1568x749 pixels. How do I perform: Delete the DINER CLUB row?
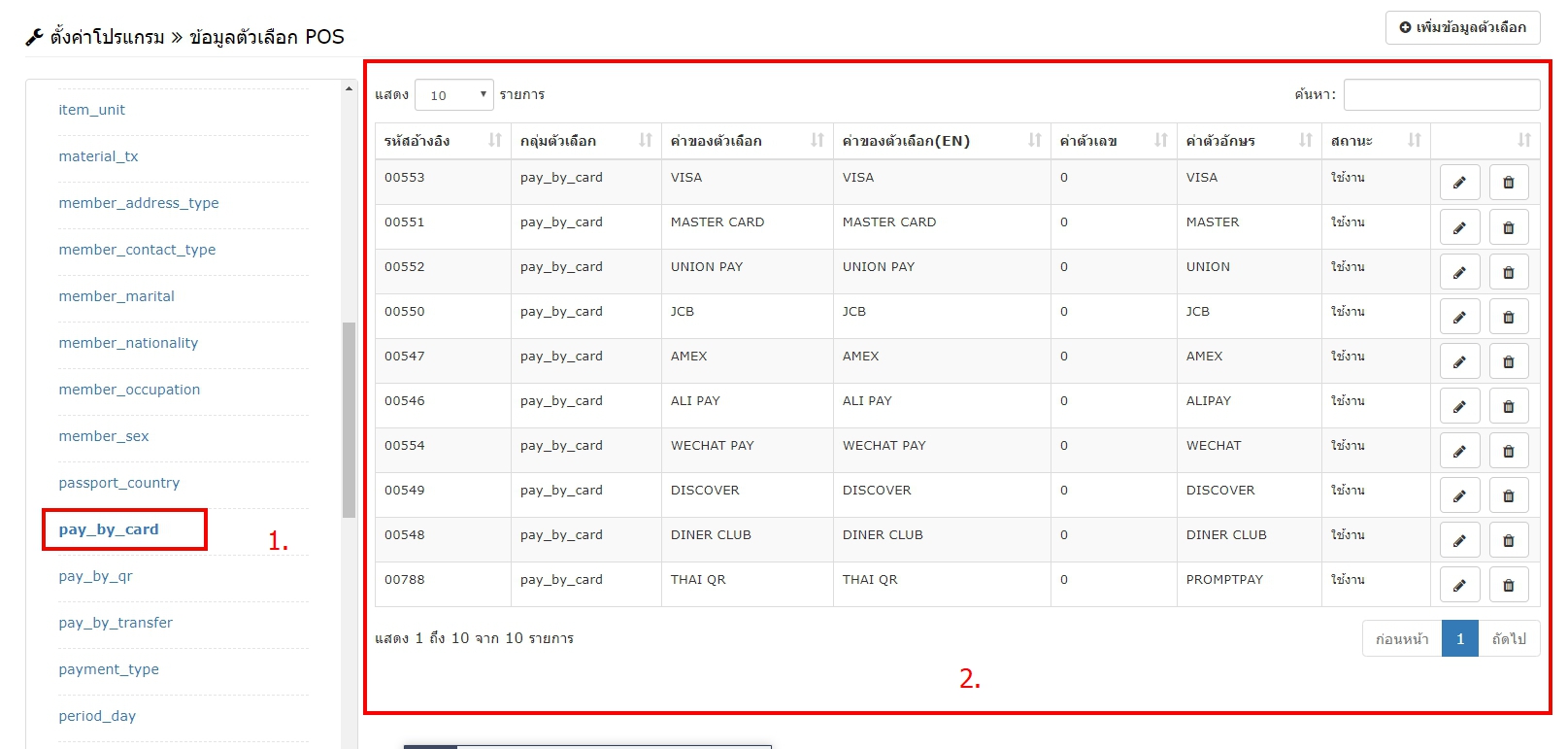(1509, 540)
